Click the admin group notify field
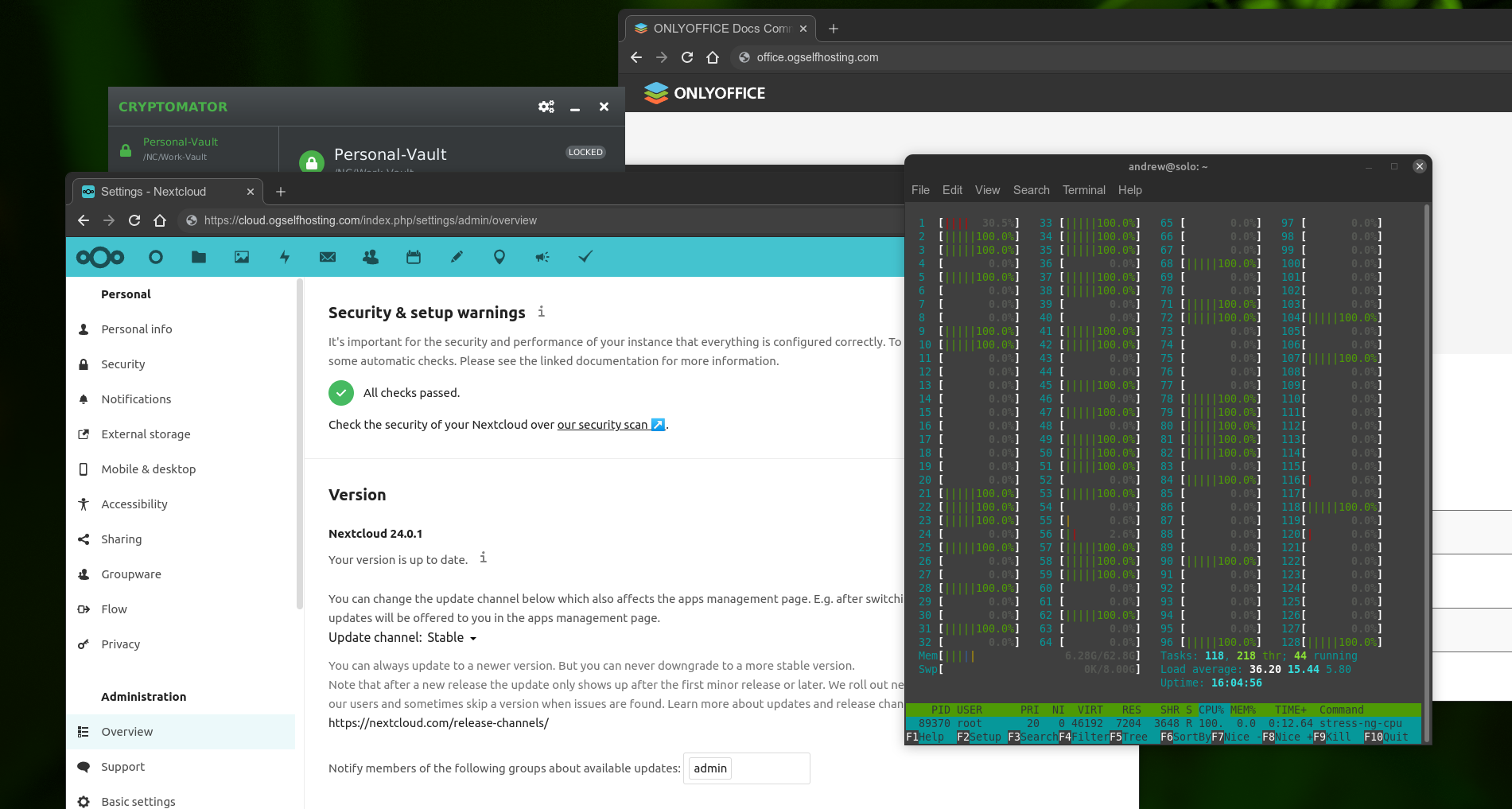Screen dimensions: 1512x809 click(746, 768)
